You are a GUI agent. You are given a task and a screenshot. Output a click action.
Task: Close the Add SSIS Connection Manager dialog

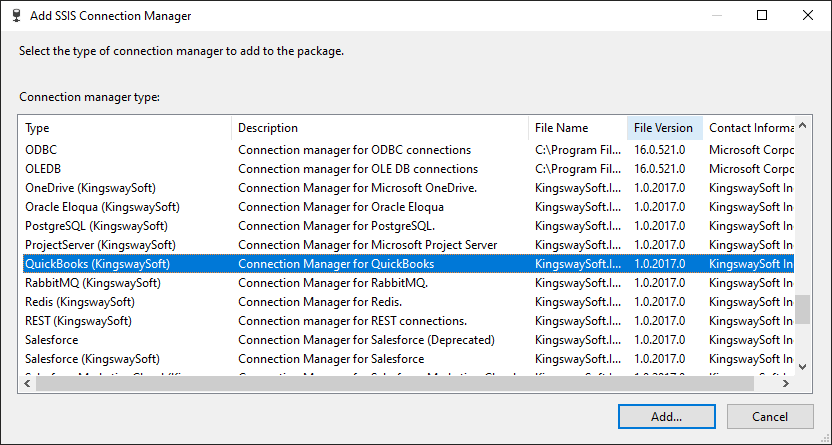tap(808, 15)
